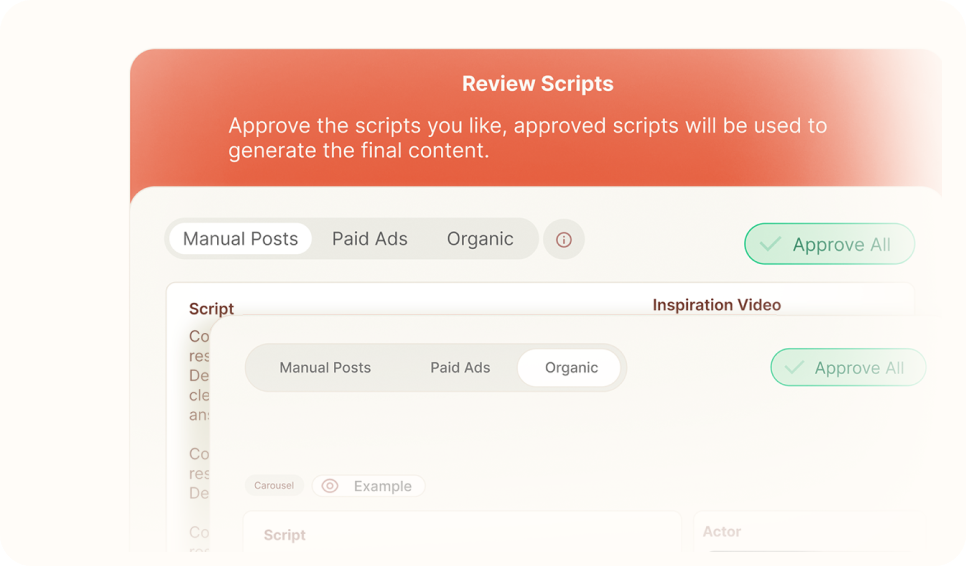Select the highlighted Organic tab in the front card
The height and width of the screenshot is (566, 966).
pos(571,368)
